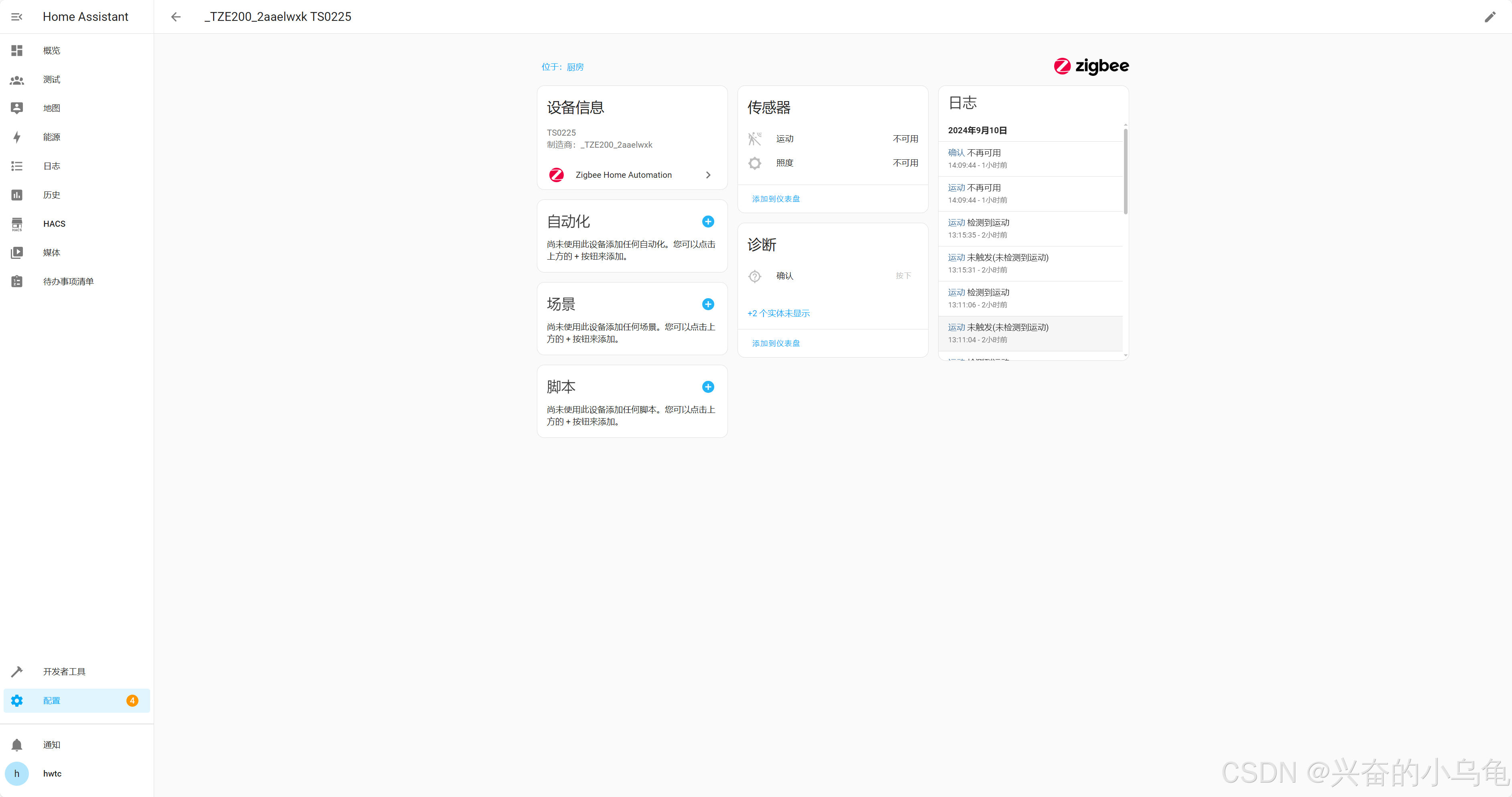Show the +2 个实体未显示 hidden entities
Image resolution: width=1512 pixels, height=797 pixels.
coord(778,313)
